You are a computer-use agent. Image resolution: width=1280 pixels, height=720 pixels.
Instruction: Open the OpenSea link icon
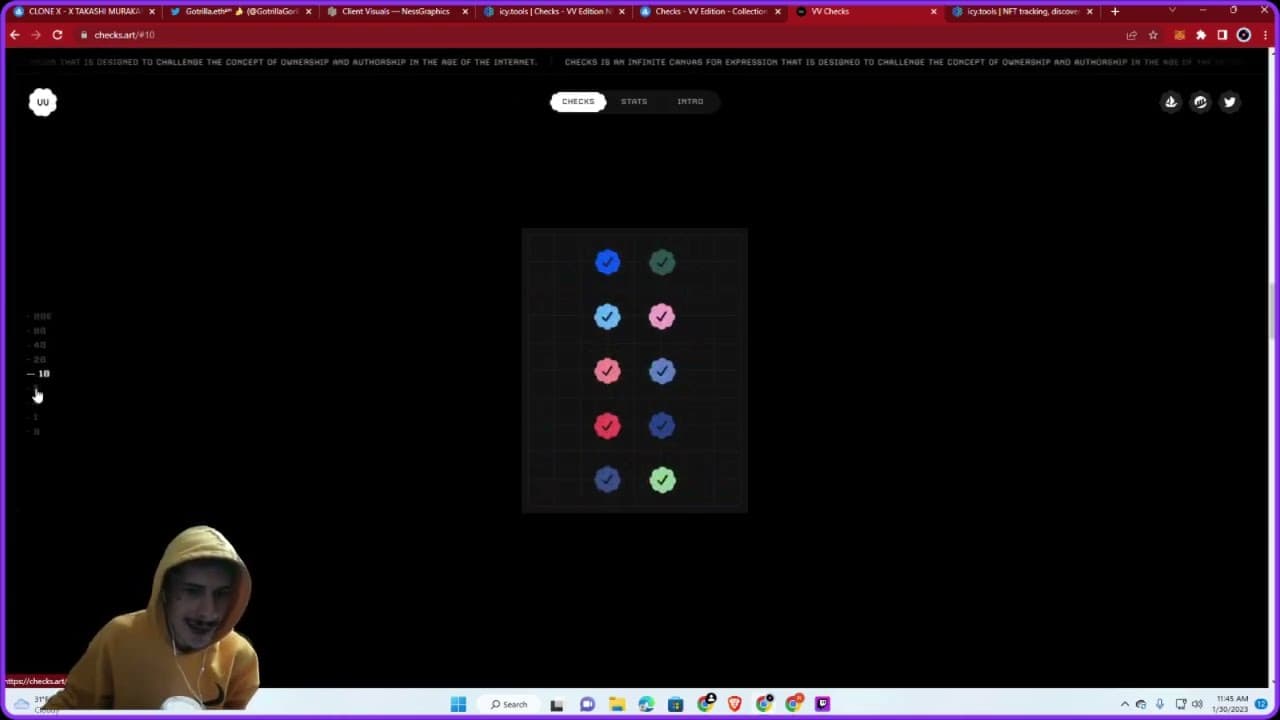[1171, 101]
